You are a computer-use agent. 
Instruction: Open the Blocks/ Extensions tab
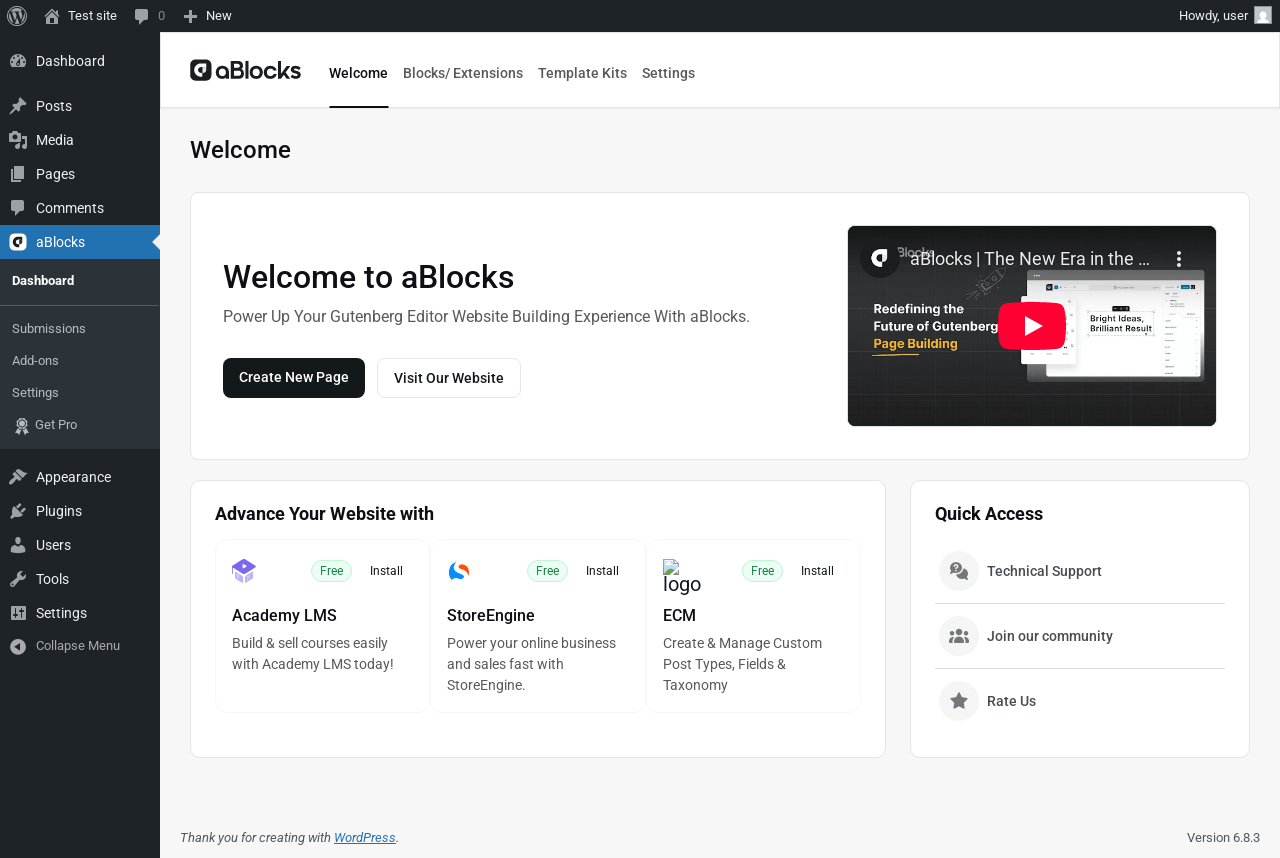463,73
